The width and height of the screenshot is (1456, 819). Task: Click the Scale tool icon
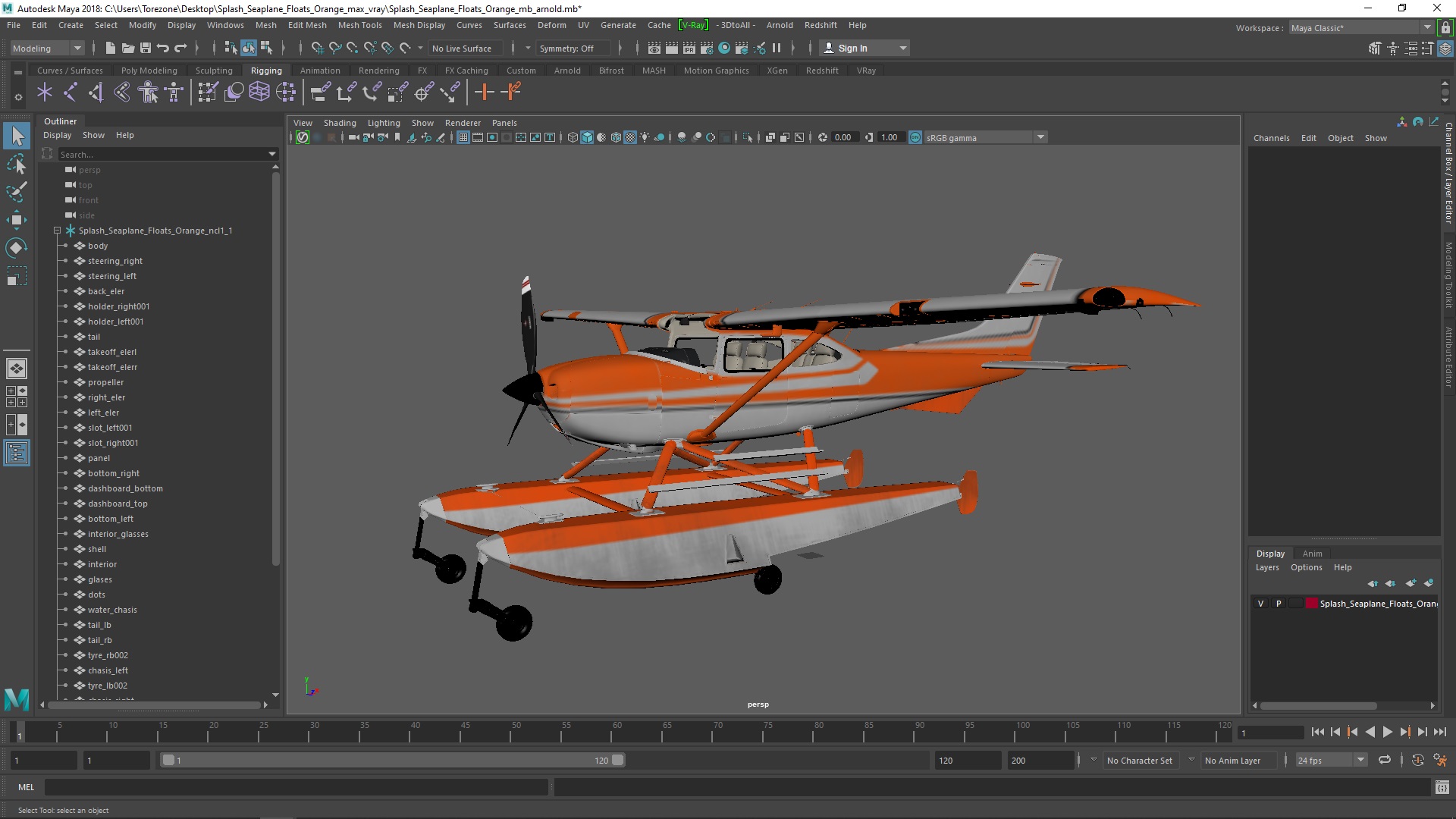point(17,278)
